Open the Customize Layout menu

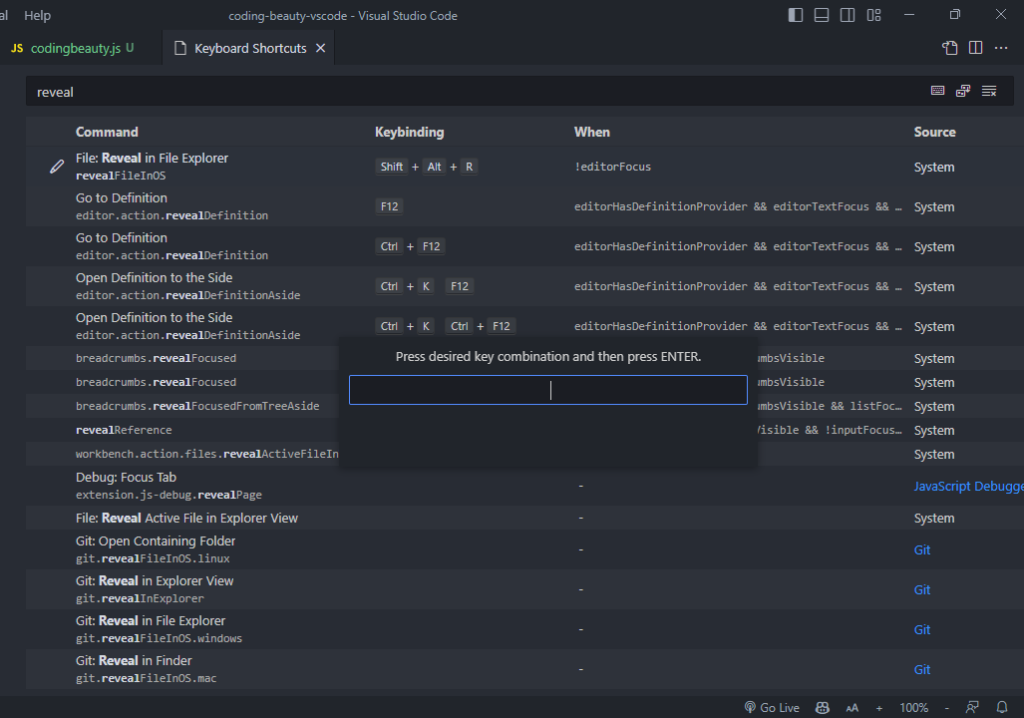point(874,15)
